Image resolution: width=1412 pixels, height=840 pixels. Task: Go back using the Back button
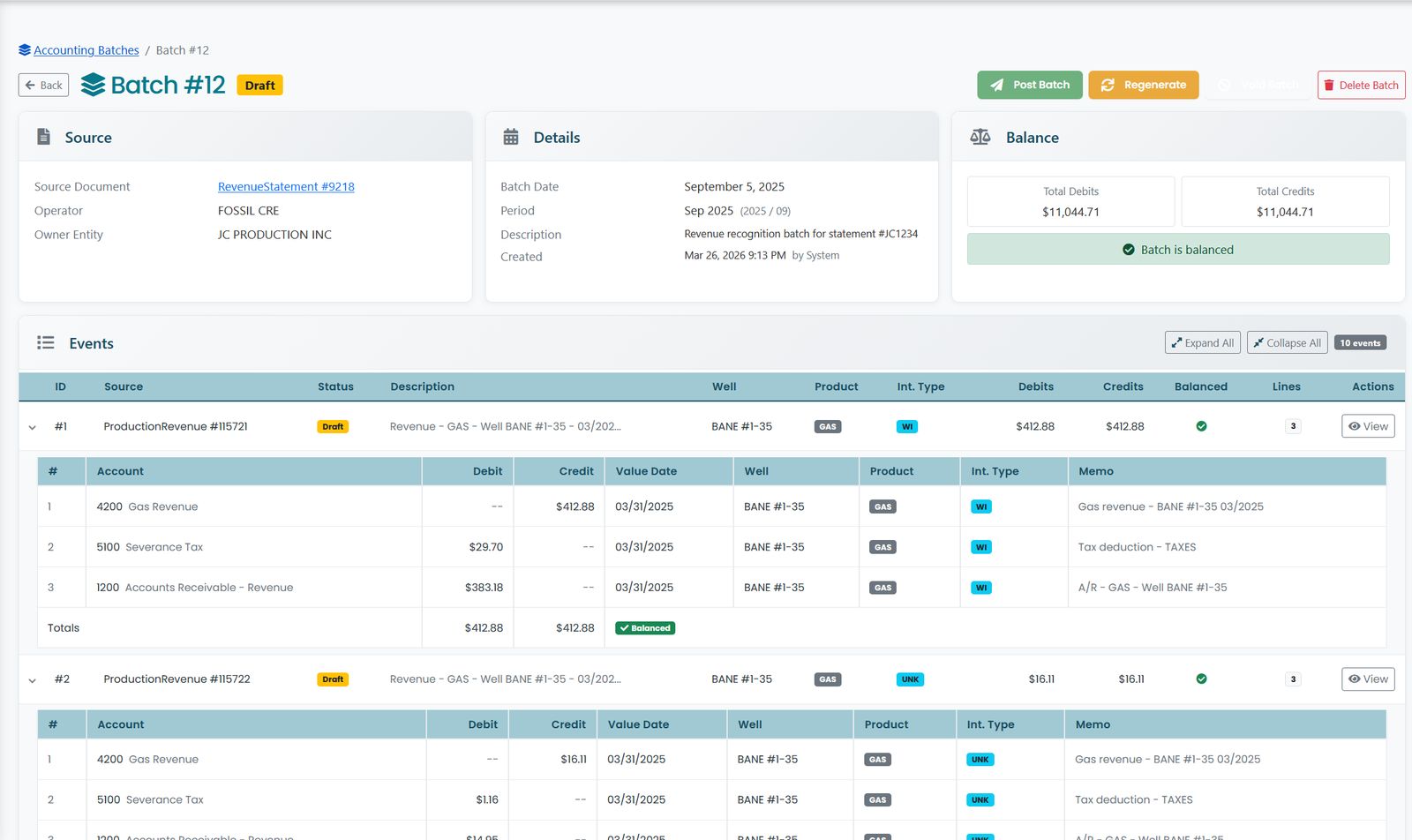[x=44, y=86]
